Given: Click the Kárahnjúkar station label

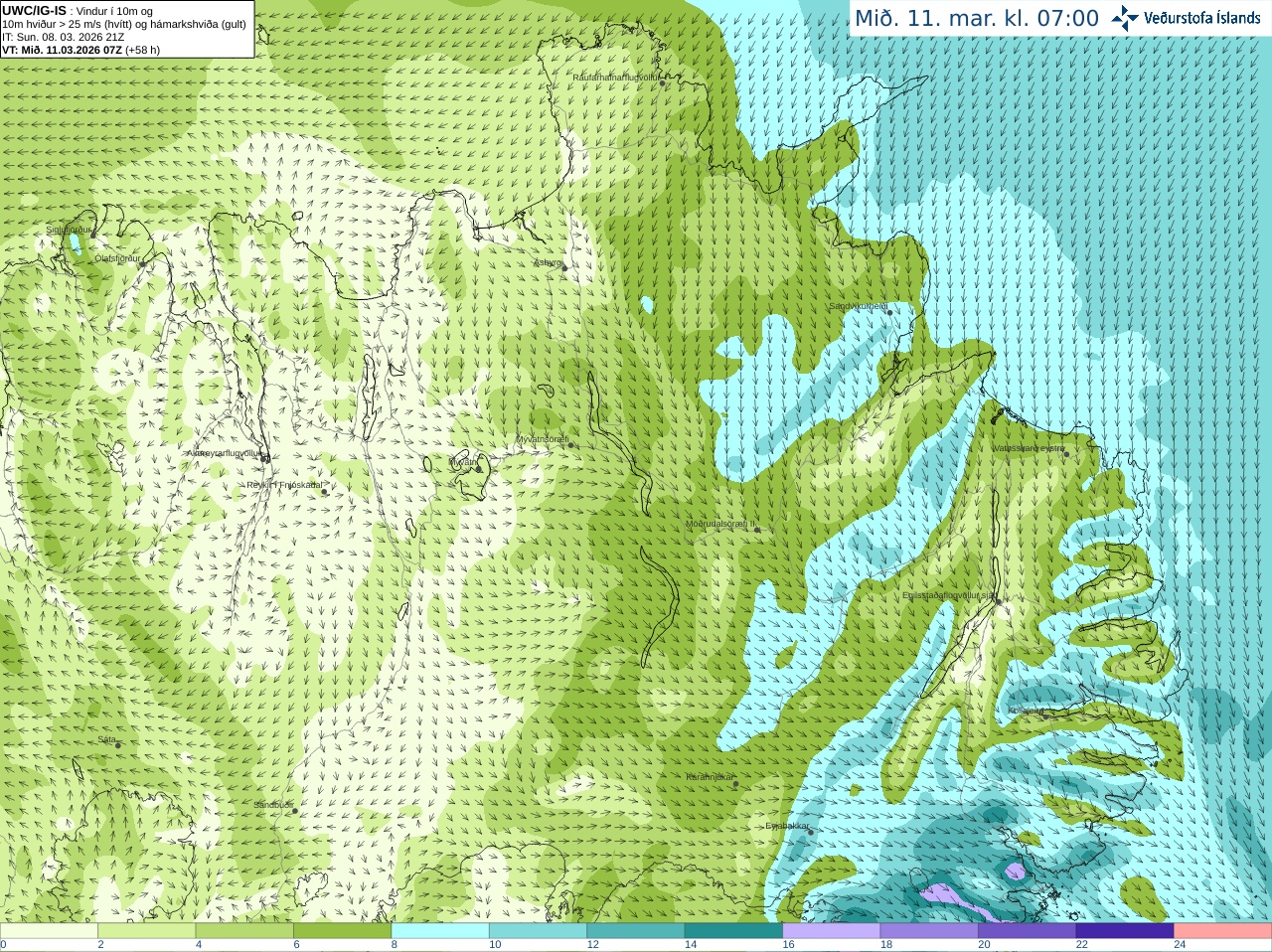Looking at the screenshot, I should click(x=711, y=777).
